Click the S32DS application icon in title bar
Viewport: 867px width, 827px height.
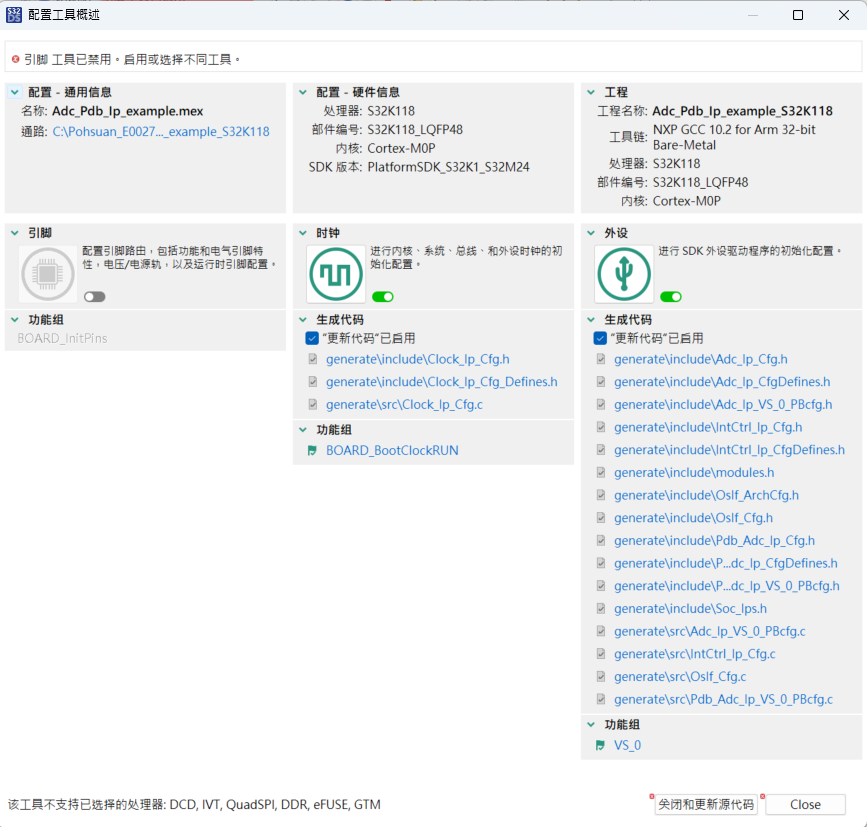tap(14, 15)
